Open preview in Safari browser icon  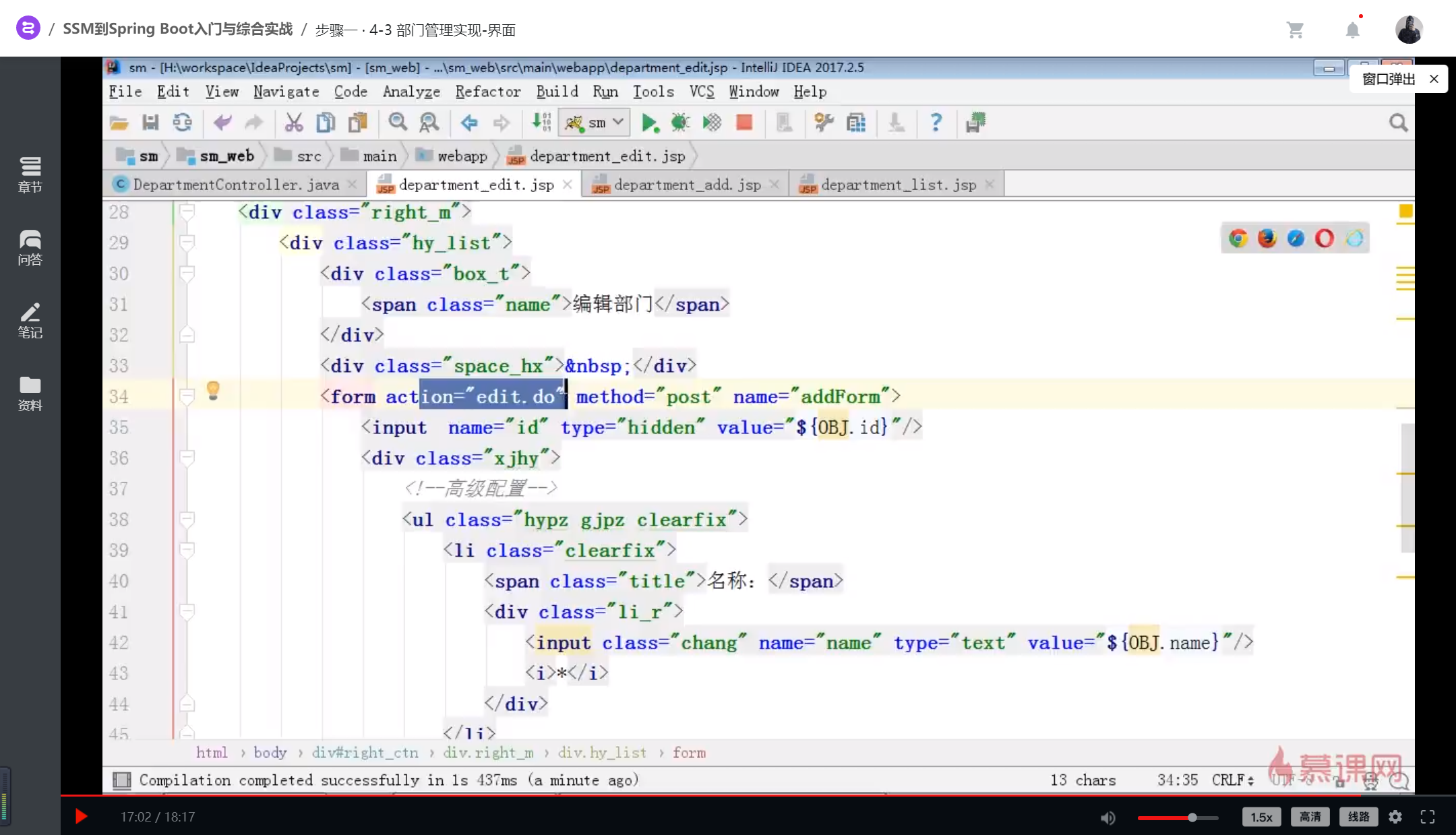coord(1296,238)
